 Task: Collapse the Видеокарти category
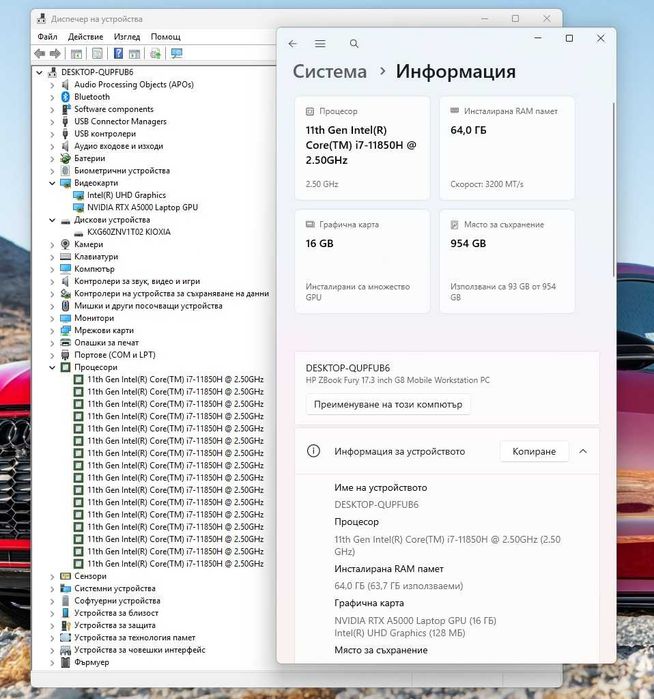tap(52, 183)
